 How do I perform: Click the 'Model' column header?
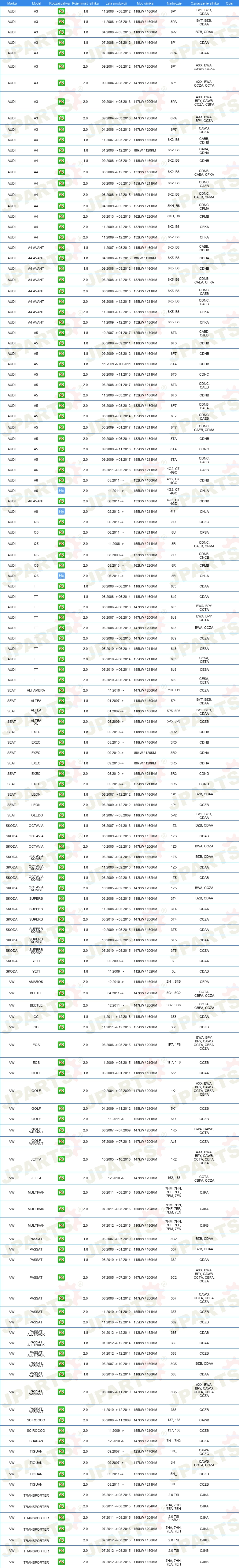(x=36, y=3)
